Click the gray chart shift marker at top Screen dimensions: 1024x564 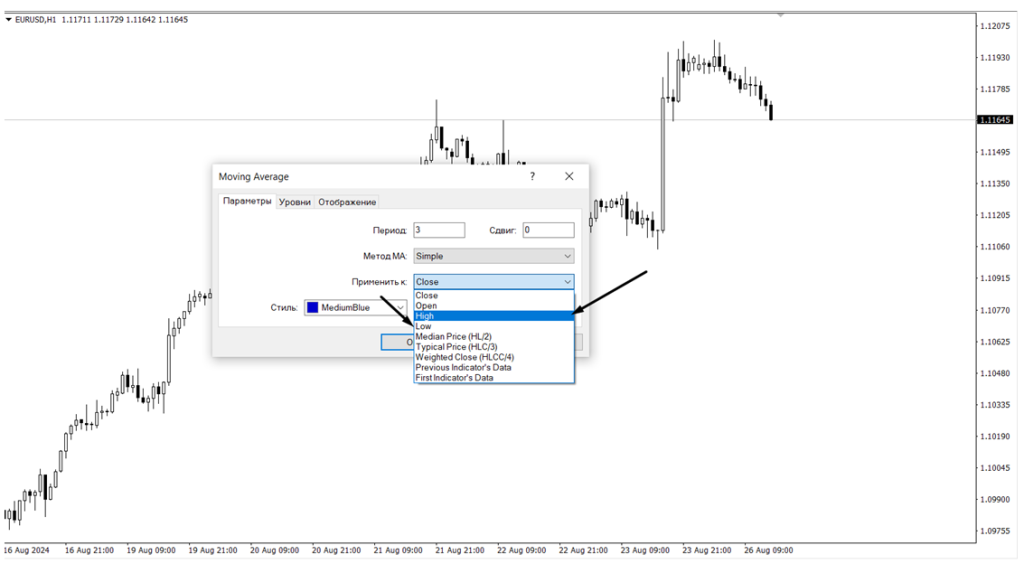pyautogui.click(x=780, y=15)
